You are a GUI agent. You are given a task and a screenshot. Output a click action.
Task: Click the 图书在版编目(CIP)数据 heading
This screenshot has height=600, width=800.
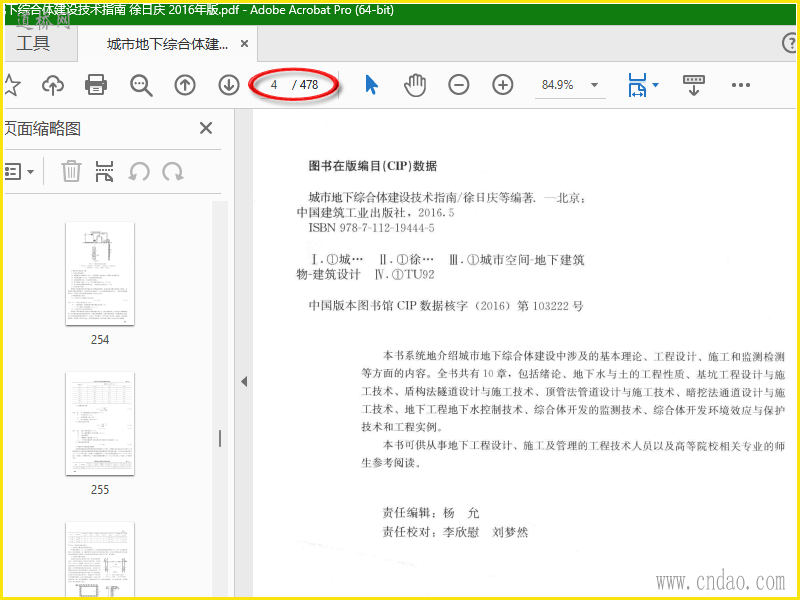373,166
